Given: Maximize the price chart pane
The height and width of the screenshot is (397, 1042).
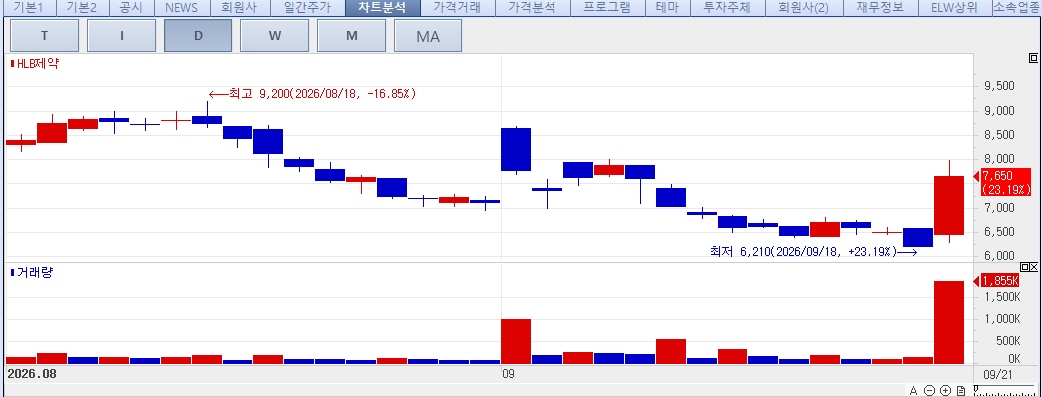Looking at the screenshot, I should click(1033, 59).
